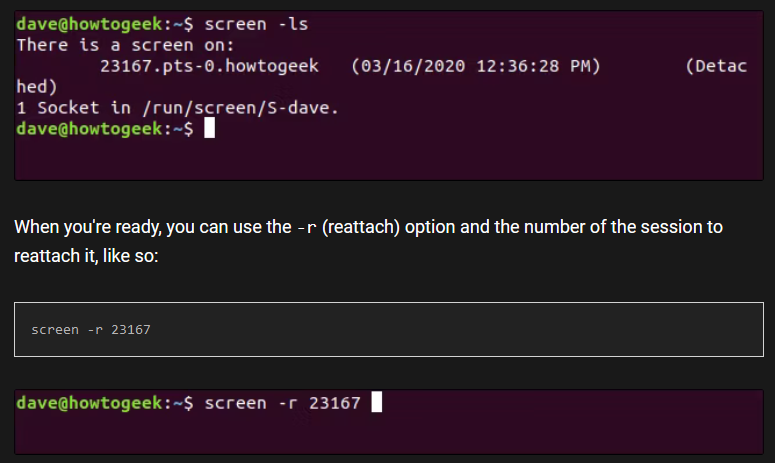
Task: Click the inline "-r" code in paragraph
Action: coord(307,227)
